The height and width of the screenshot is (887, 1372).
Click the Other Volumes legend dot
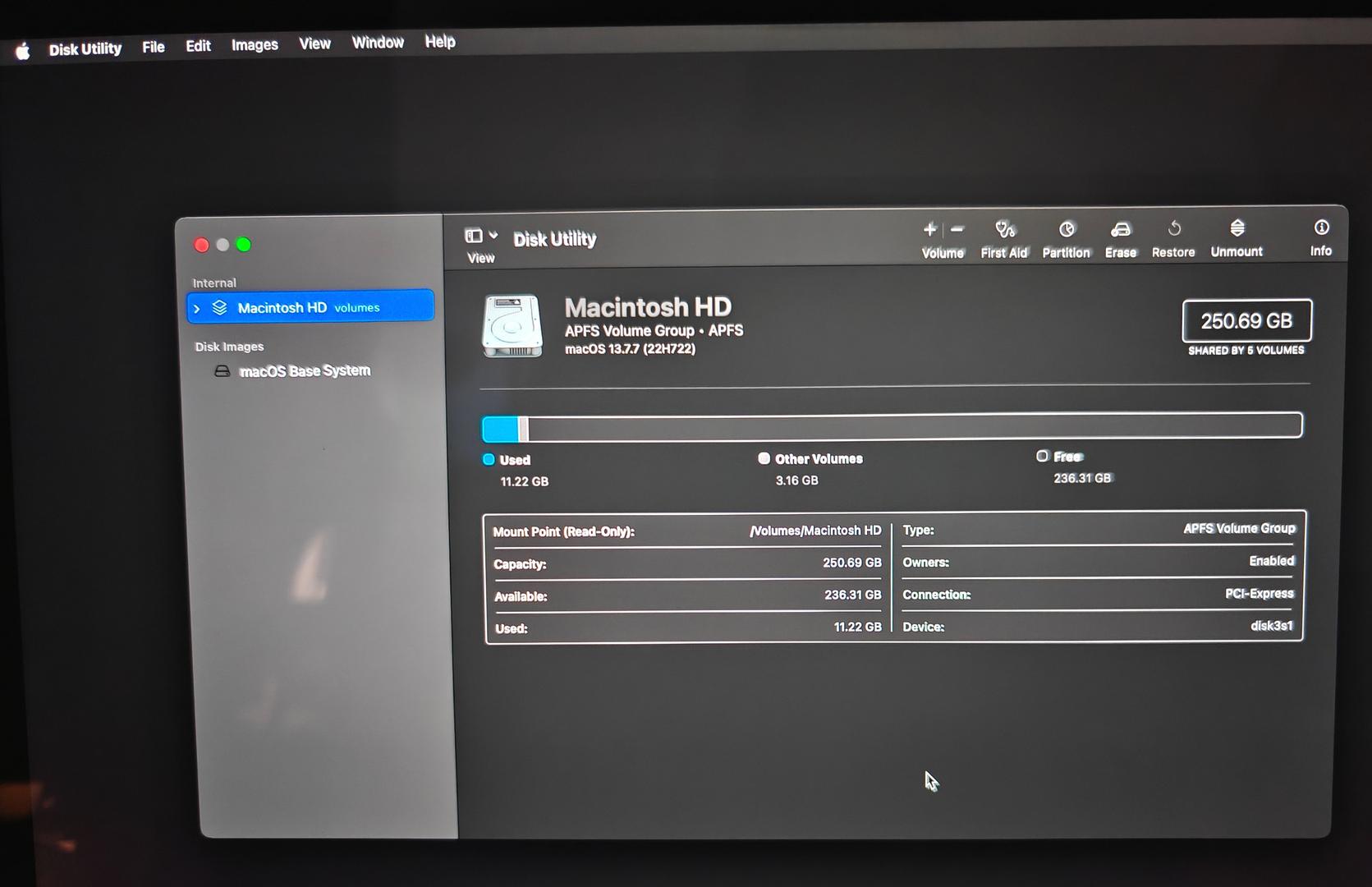(x=764, y=458)
